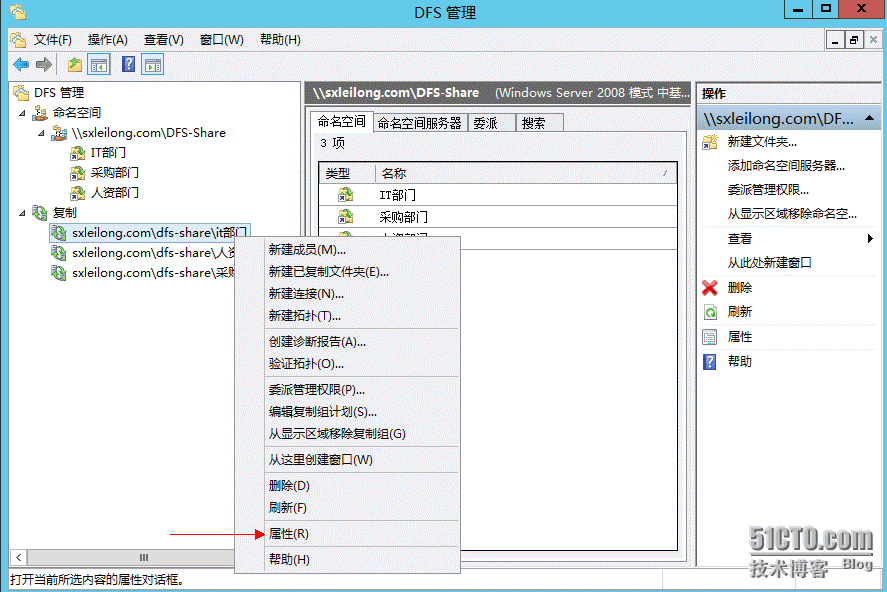
Task: Click the 采购部门 row icon in list
Action: pos(345,217)
